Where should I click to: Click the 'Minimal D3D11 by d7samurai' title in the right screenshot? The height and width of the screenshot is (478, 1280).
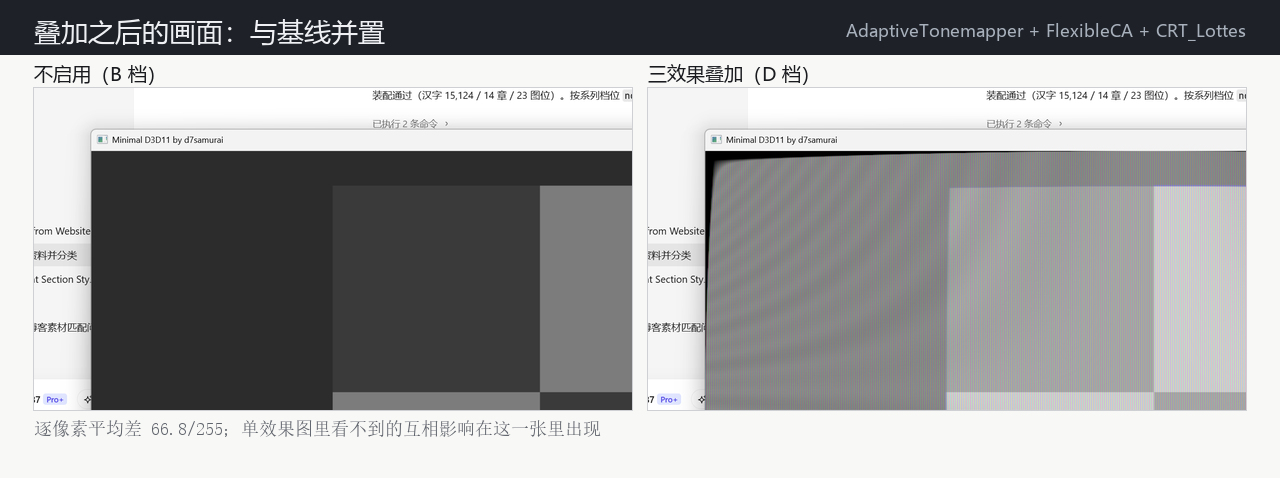781,140
